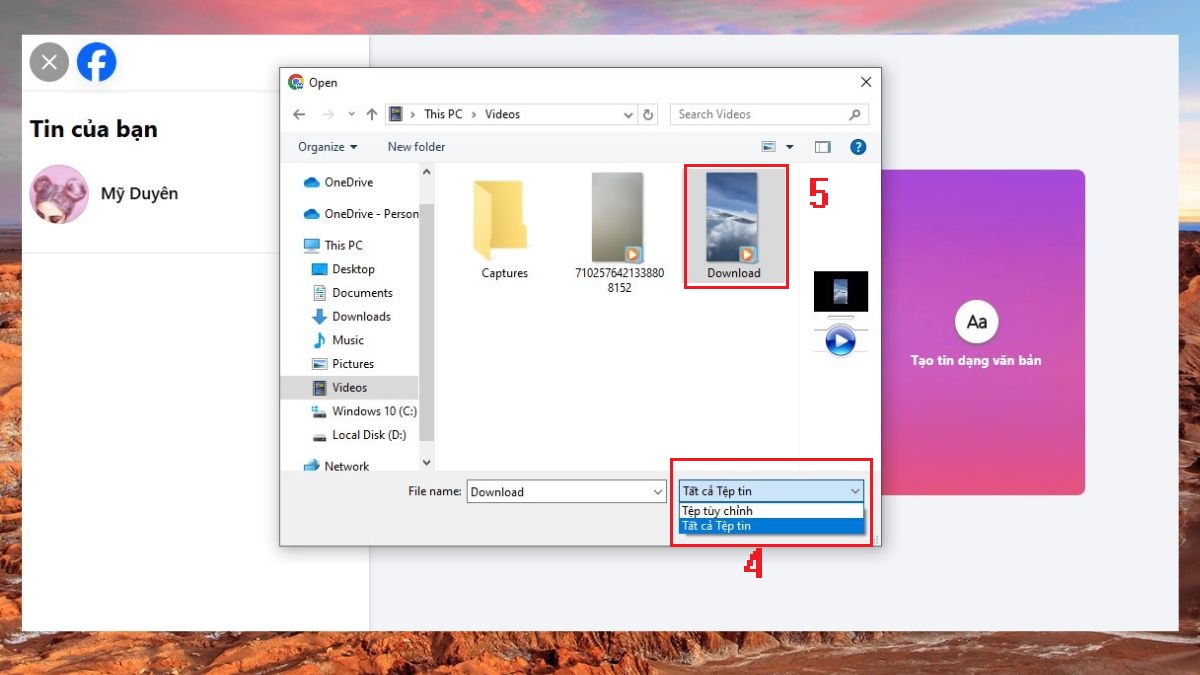
Task: Select the Download video file
Action: 734,227
